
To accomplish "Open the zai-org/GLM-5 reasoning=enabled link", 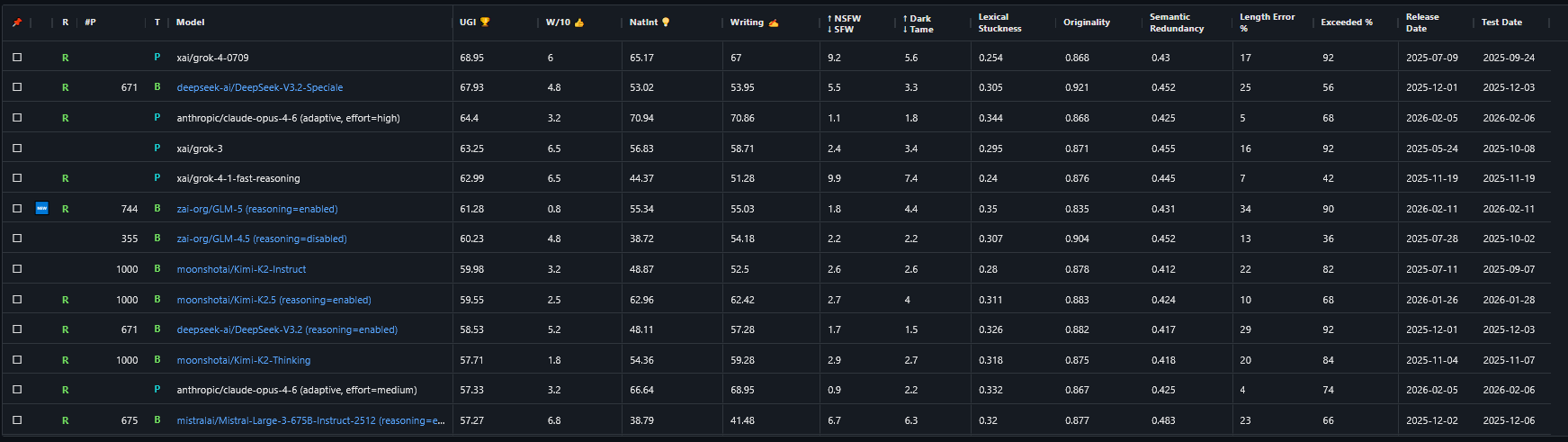I will click(257, 209).
